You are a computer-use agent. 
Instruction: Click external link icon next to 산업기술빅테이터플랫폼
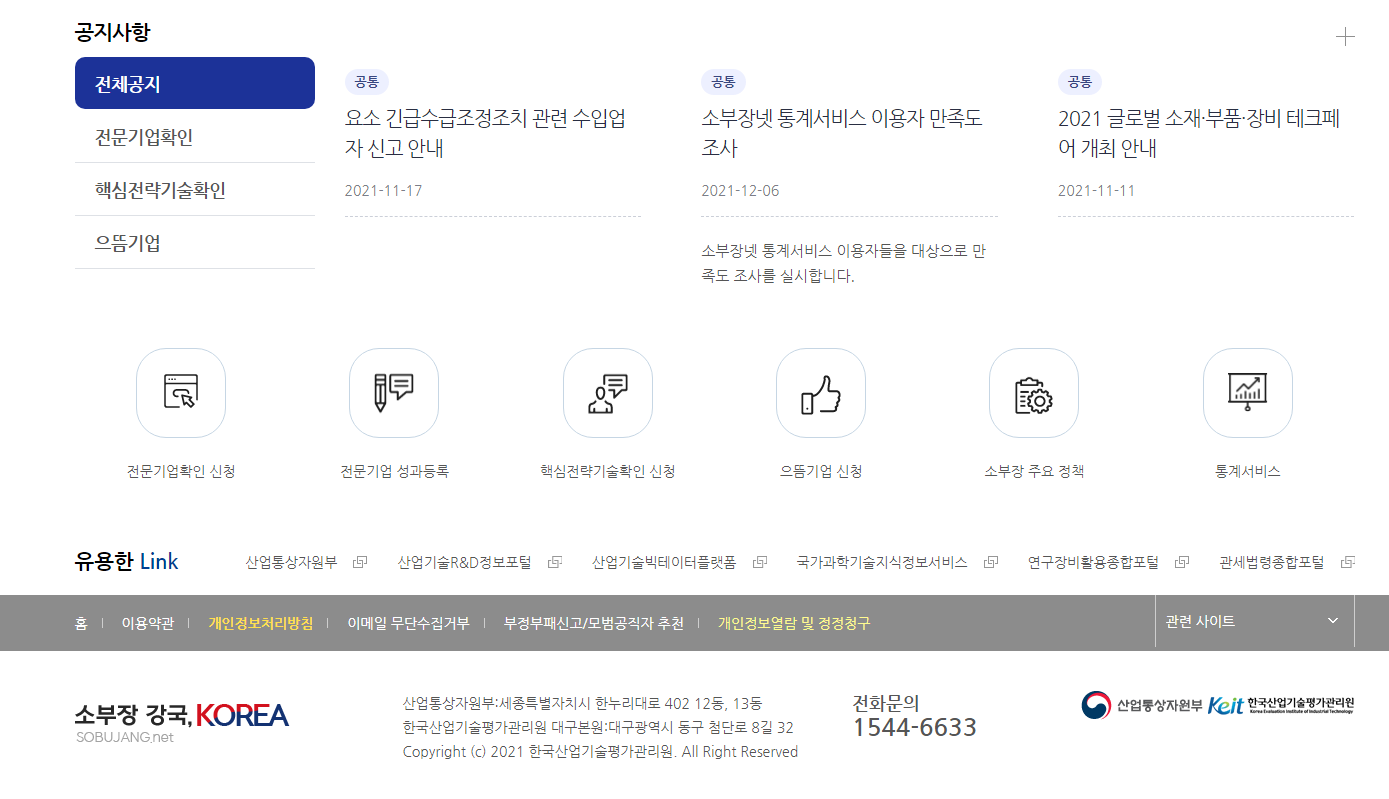(760, 562)
